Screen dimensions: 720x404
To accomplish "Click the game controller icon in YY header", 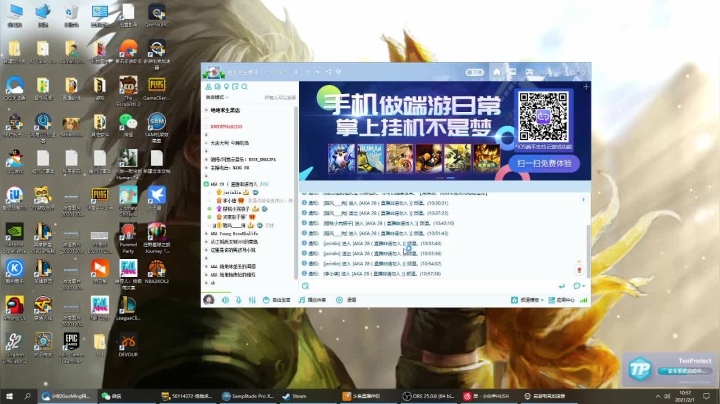I will point(529,72).
